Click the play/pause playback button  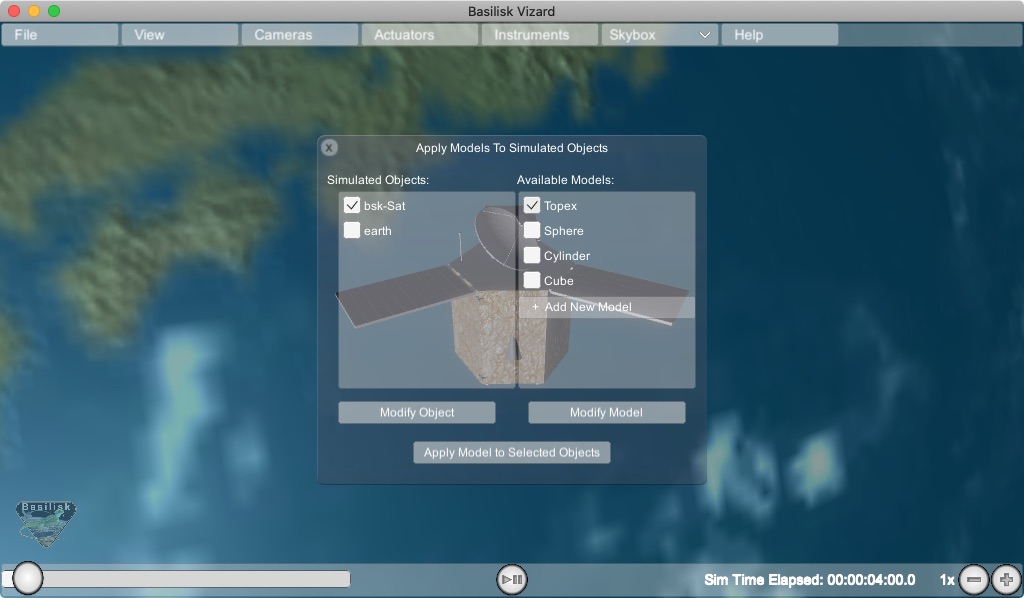512,579
